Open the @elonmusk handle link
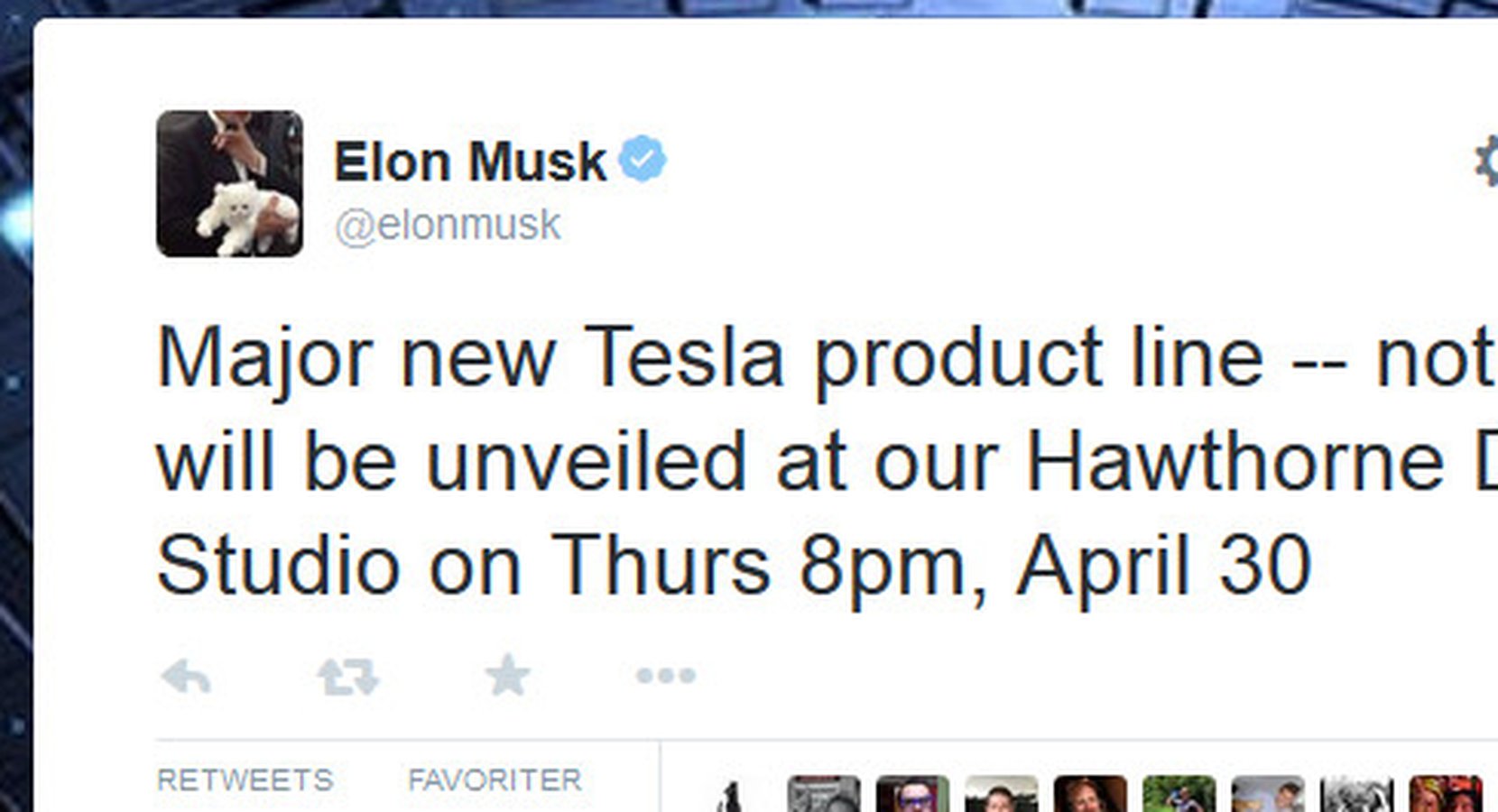The image size is (1498, 812). pos(448,225)
